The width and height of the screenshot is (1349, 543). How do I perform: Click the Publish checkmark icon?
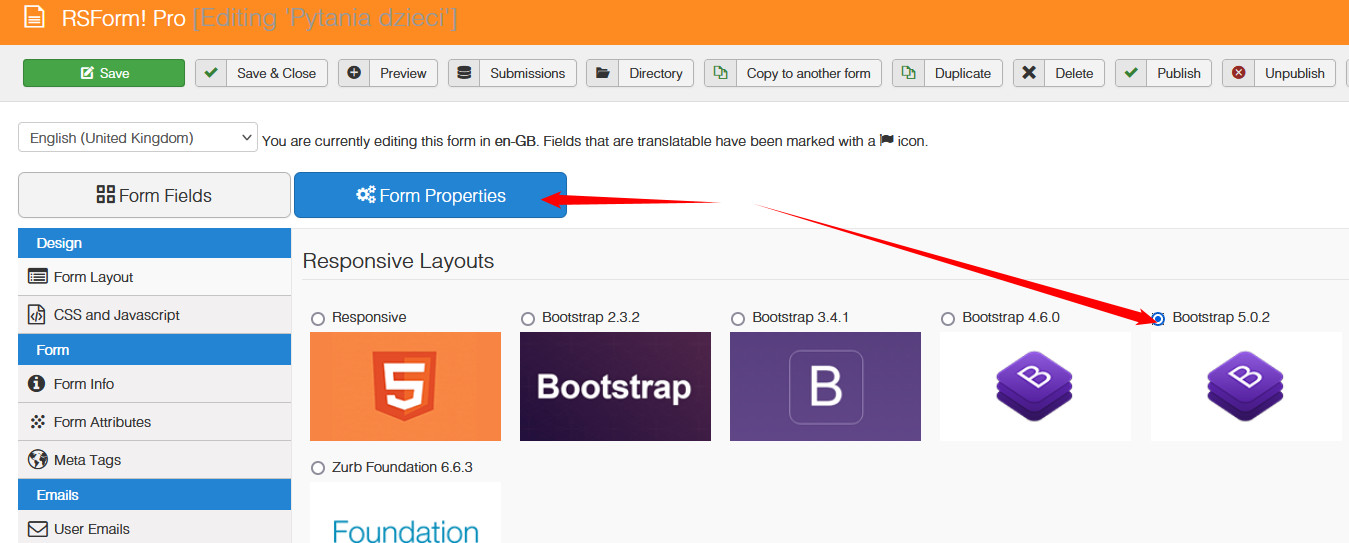1131,73
